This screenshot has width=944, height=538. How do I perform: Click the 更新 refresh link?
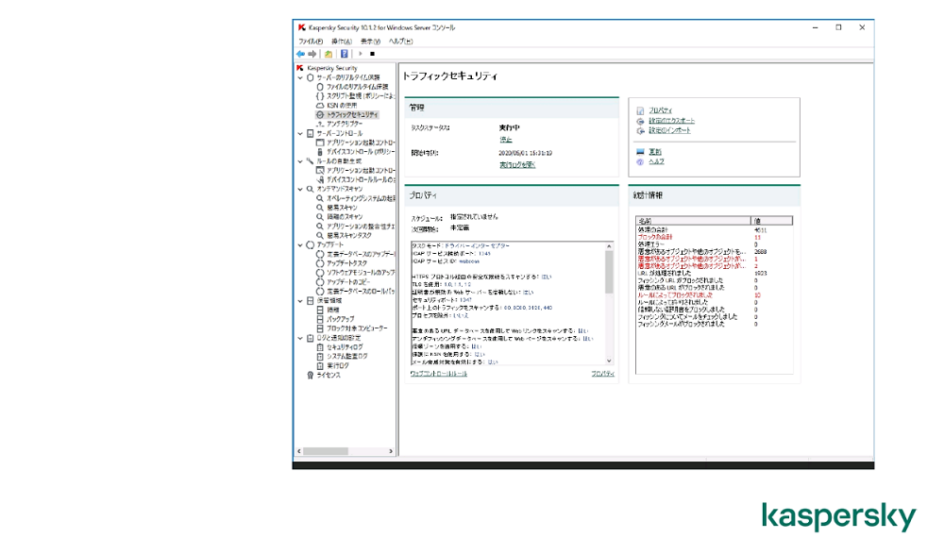pyautogui.click(x=655, y=152)
